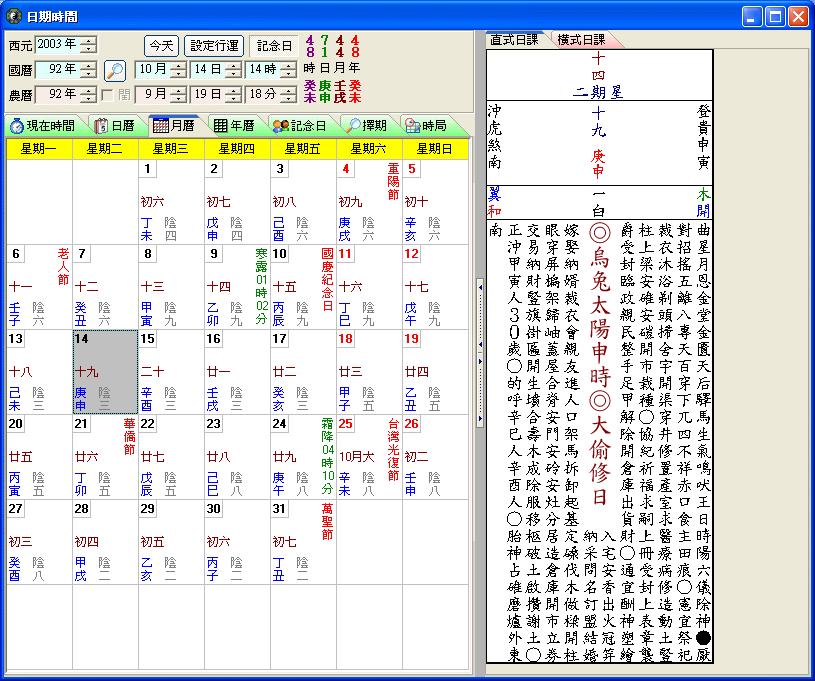815x681 pixels.
Task: Click the spin arrows of the 18分 minute field
Action: [289, 94]
